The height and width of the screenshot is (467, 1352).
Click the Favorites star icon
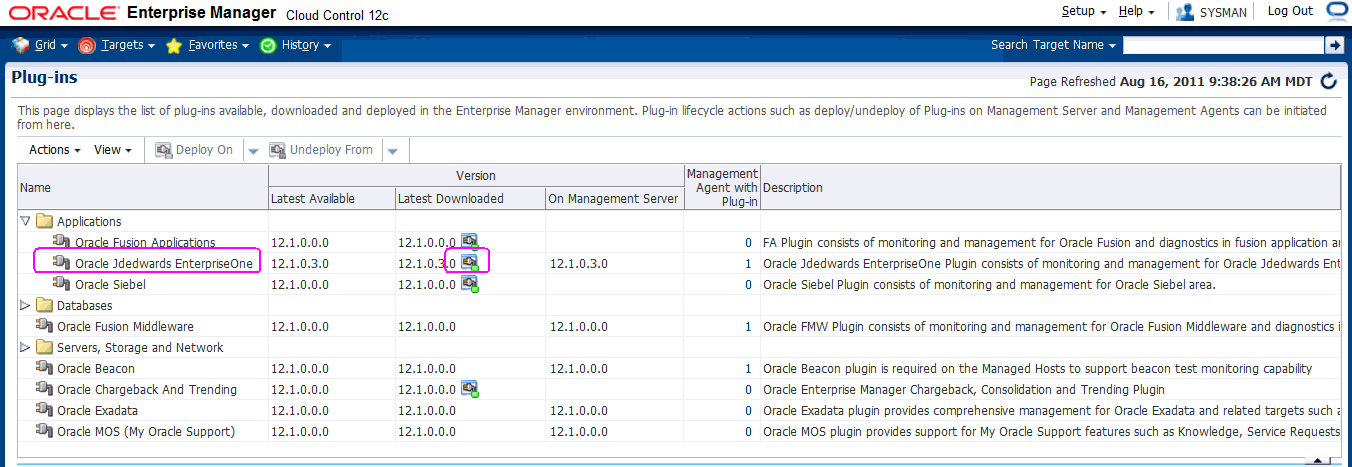[x=174, y=45]
